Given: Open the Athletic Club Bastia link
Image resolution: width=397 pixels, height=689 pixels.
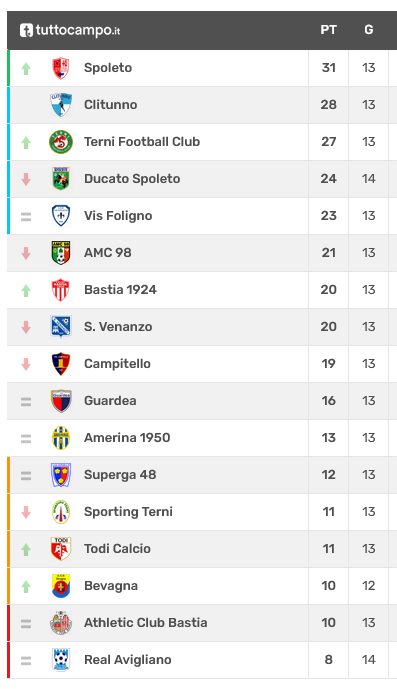Looking at the screenshot, I should click(146, 623).
